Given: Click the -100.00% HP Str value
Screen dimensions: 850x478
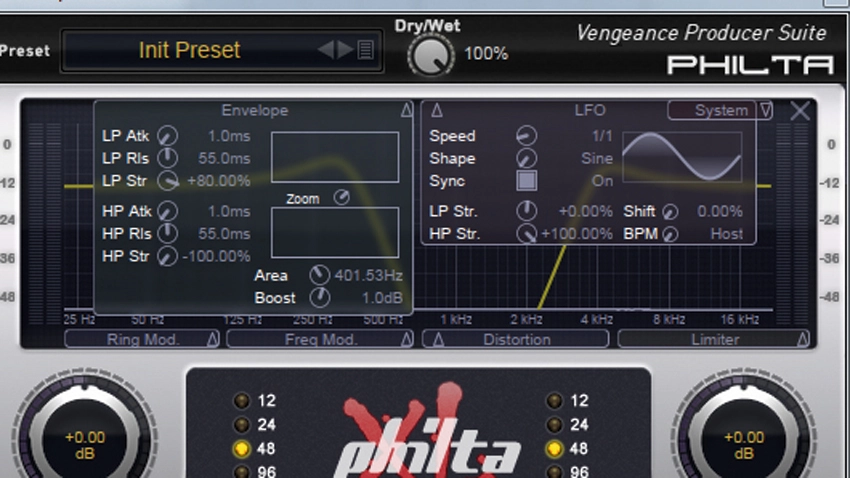Looking at the screenshot, I should pos(217,256).
